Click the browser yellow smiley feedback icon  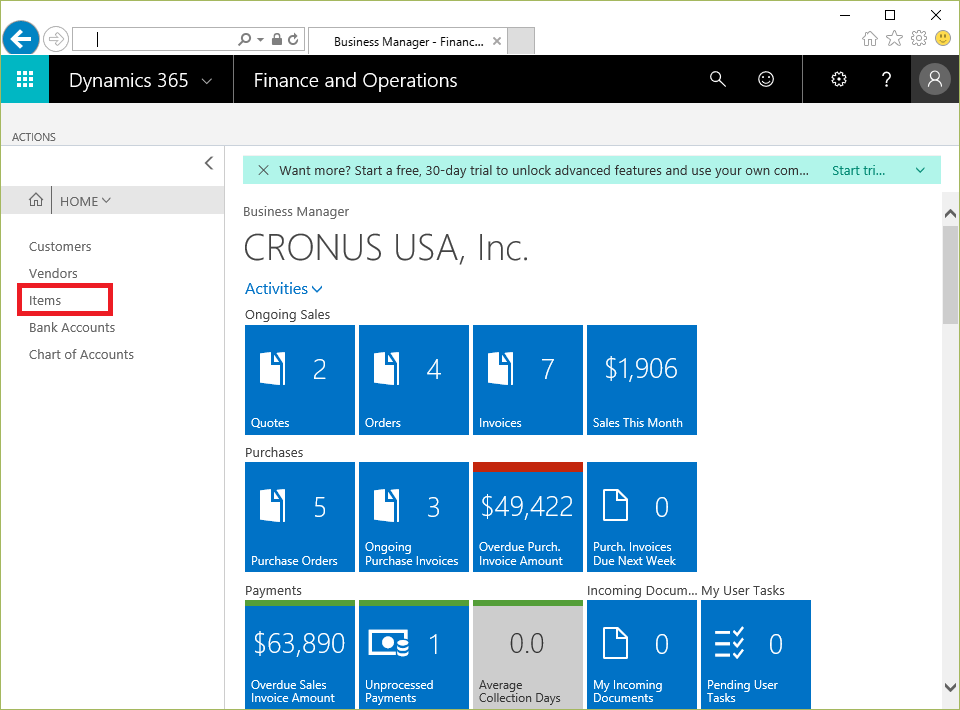[x=943, y=39]
